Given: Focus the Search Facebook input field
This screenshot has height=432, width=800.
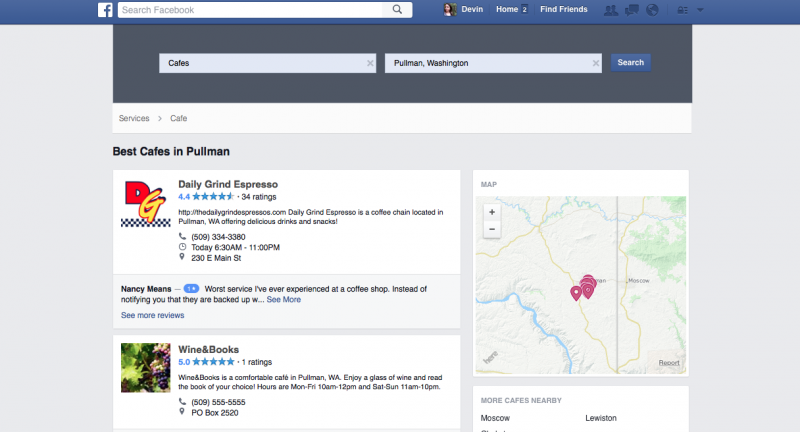Looking at the screenshot, I should pyautogui.click(x=250, y=10).
